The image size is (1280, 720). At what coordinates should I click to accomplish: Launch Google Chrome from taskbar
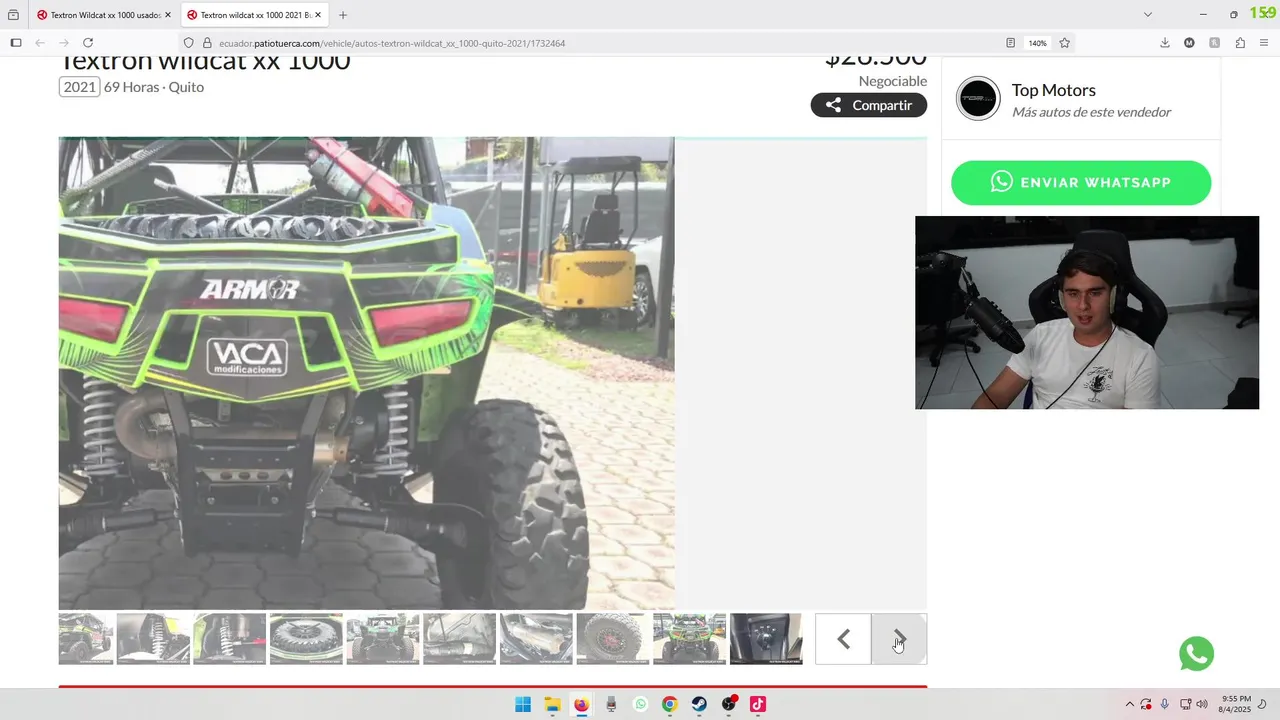[x=670, y=704]
